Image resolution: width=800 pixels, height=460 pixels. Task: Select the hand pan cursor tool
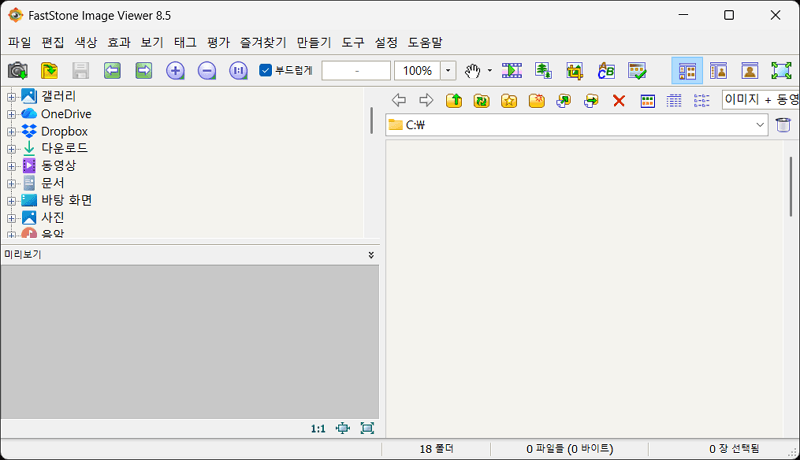472,70
